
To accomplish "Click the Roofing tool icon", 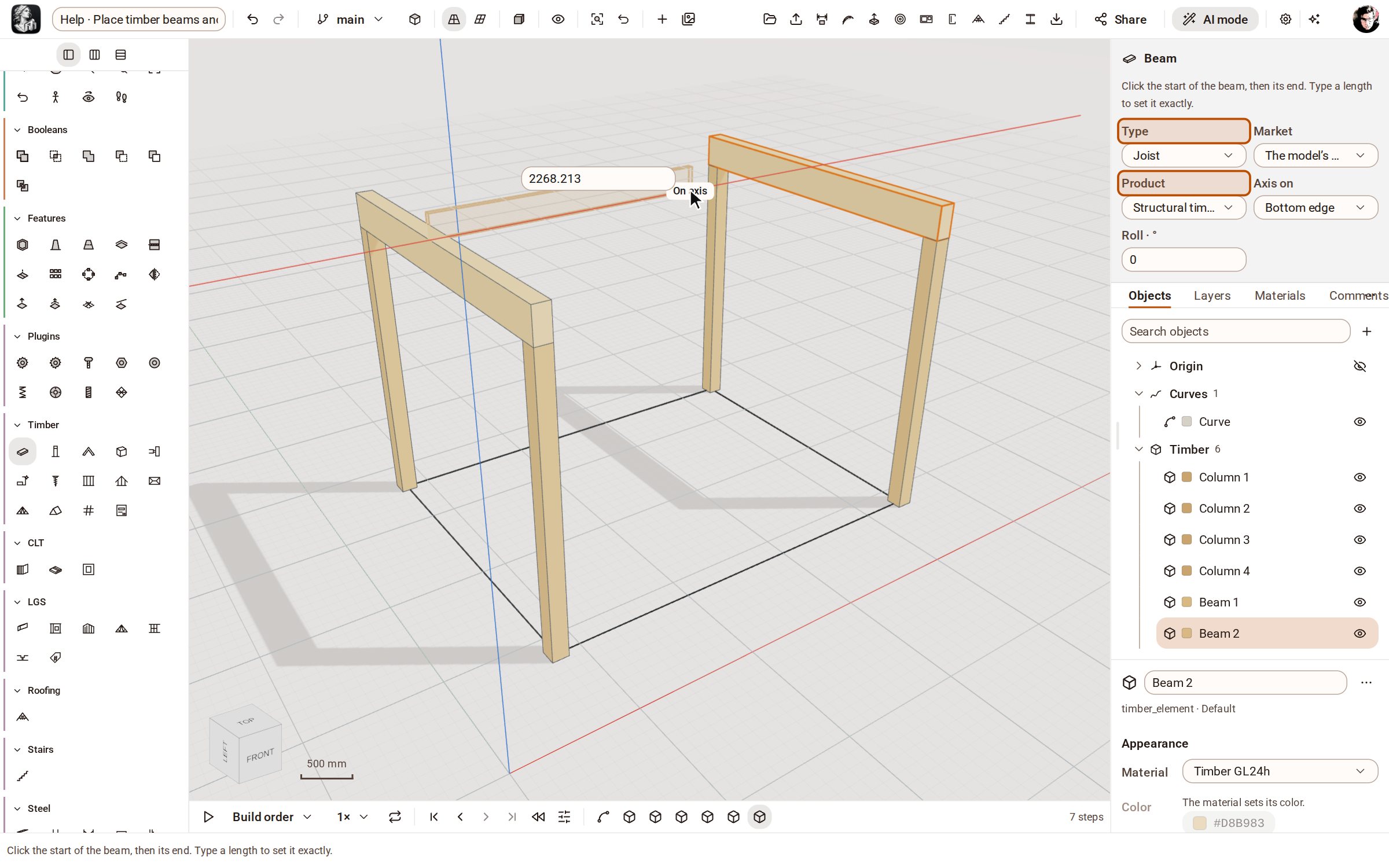I will [x=23, y=717].
